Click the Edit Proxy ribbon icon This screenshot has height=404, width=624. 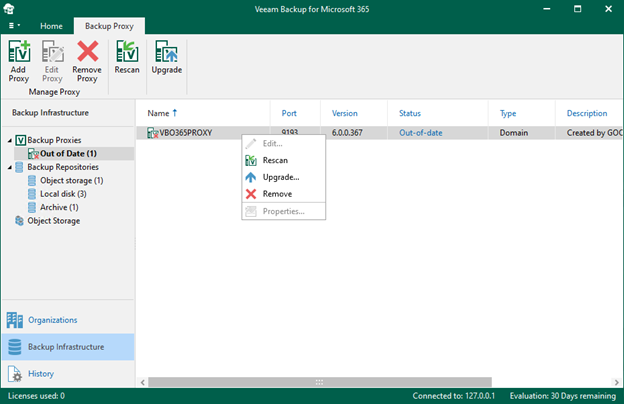(x=52, y=51)
